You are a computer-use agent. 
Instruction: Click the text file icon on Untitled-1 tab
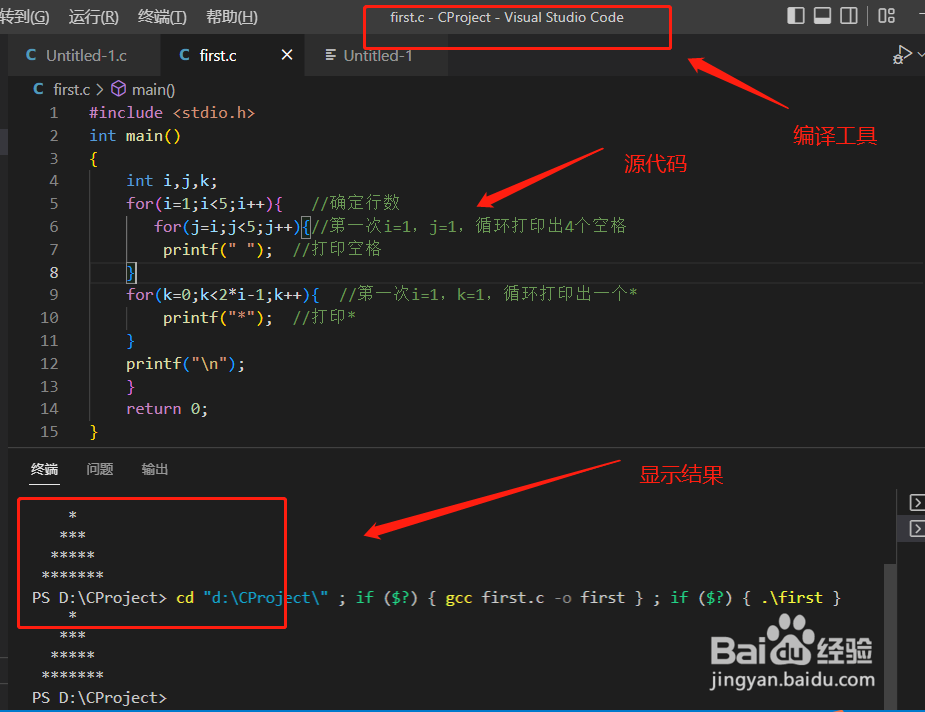330,55
